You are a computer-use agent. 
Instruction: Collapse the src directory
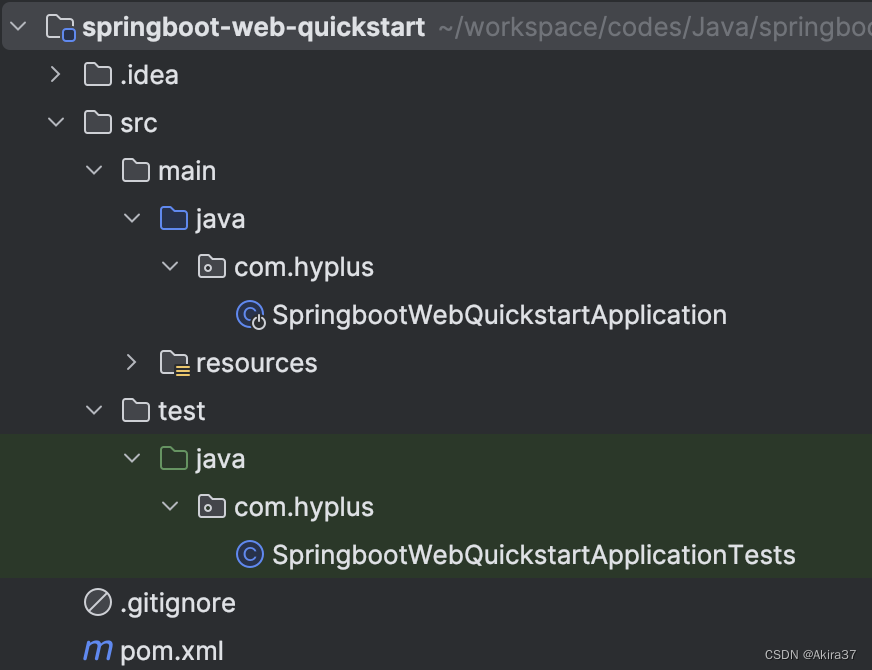pyautogui.click(x=56, y=122)
